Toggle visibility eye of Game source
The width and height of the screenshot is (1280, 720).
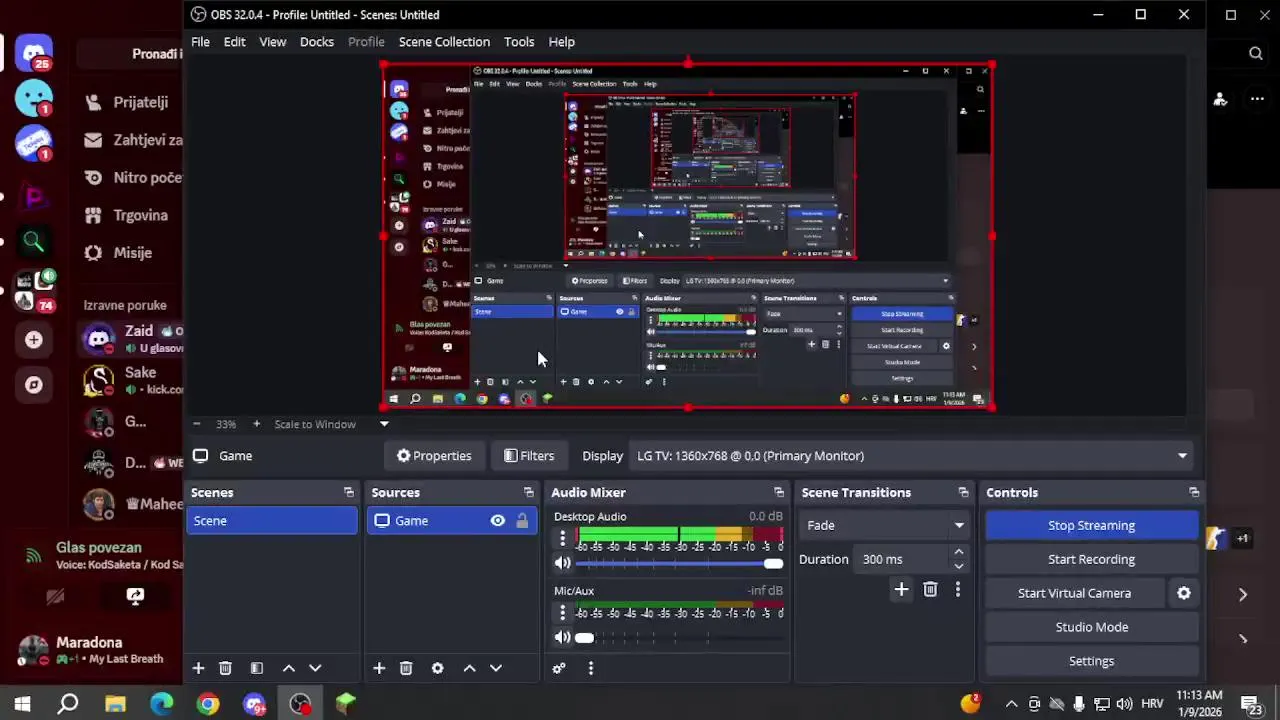[497, 521]
